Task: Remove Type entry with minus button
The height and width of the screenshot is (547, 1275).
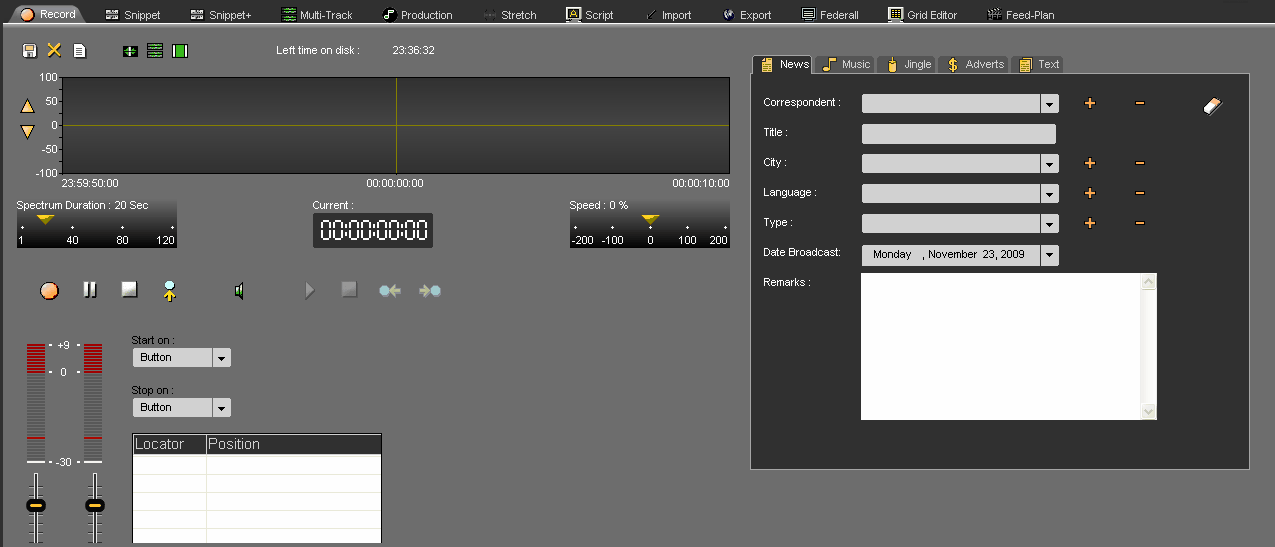Action: 1139,224
